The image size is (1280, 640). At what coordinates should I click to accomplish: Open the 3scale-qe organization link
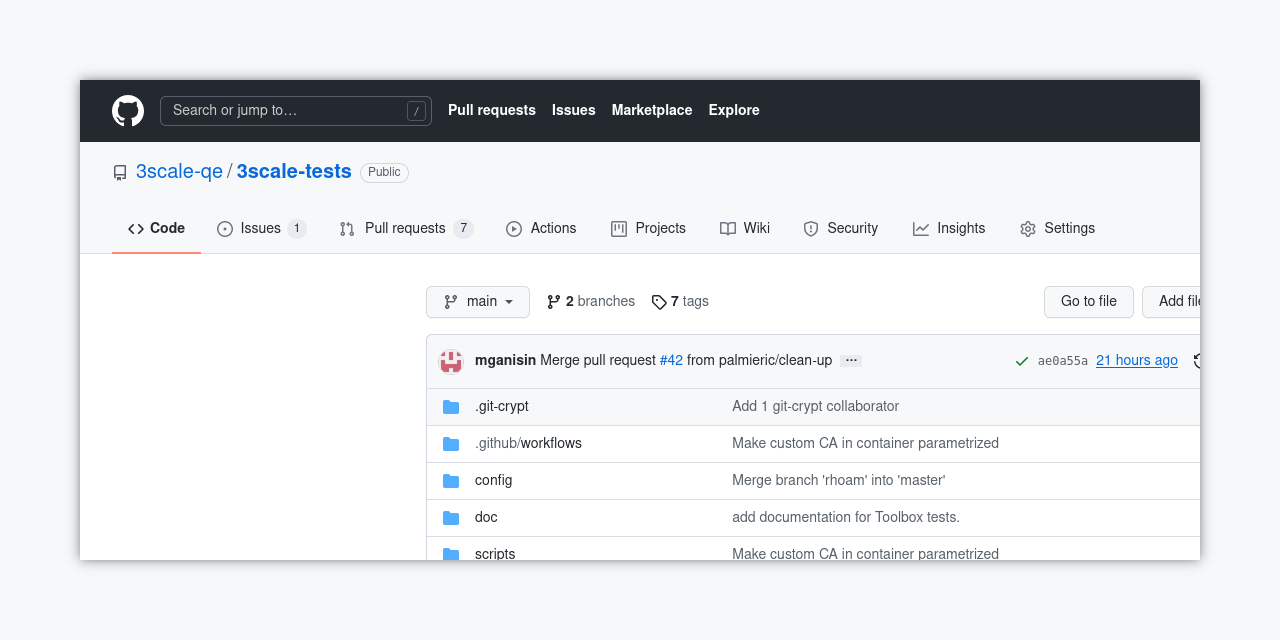point(179,172)
